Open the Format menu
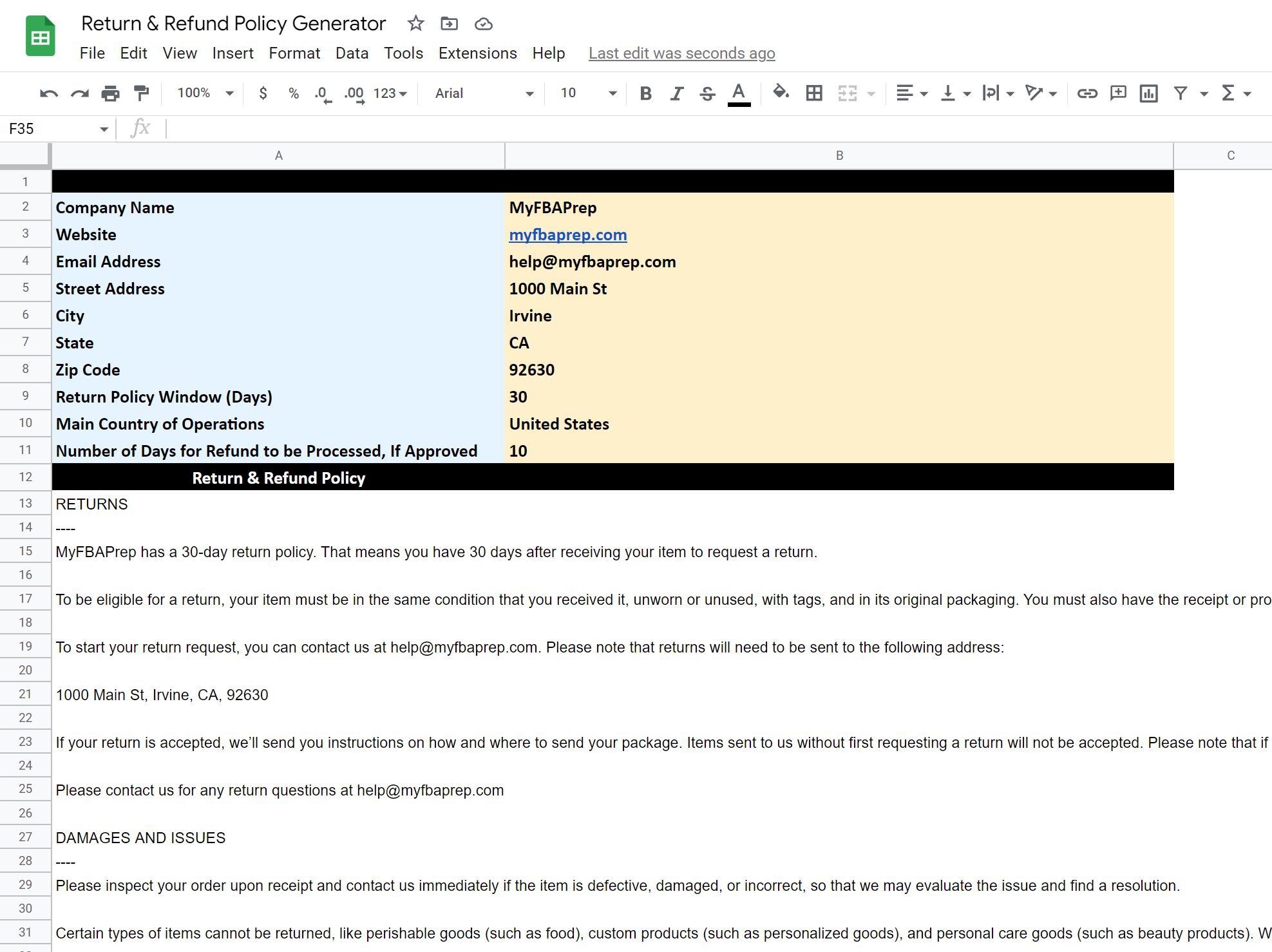 (294, 53)
